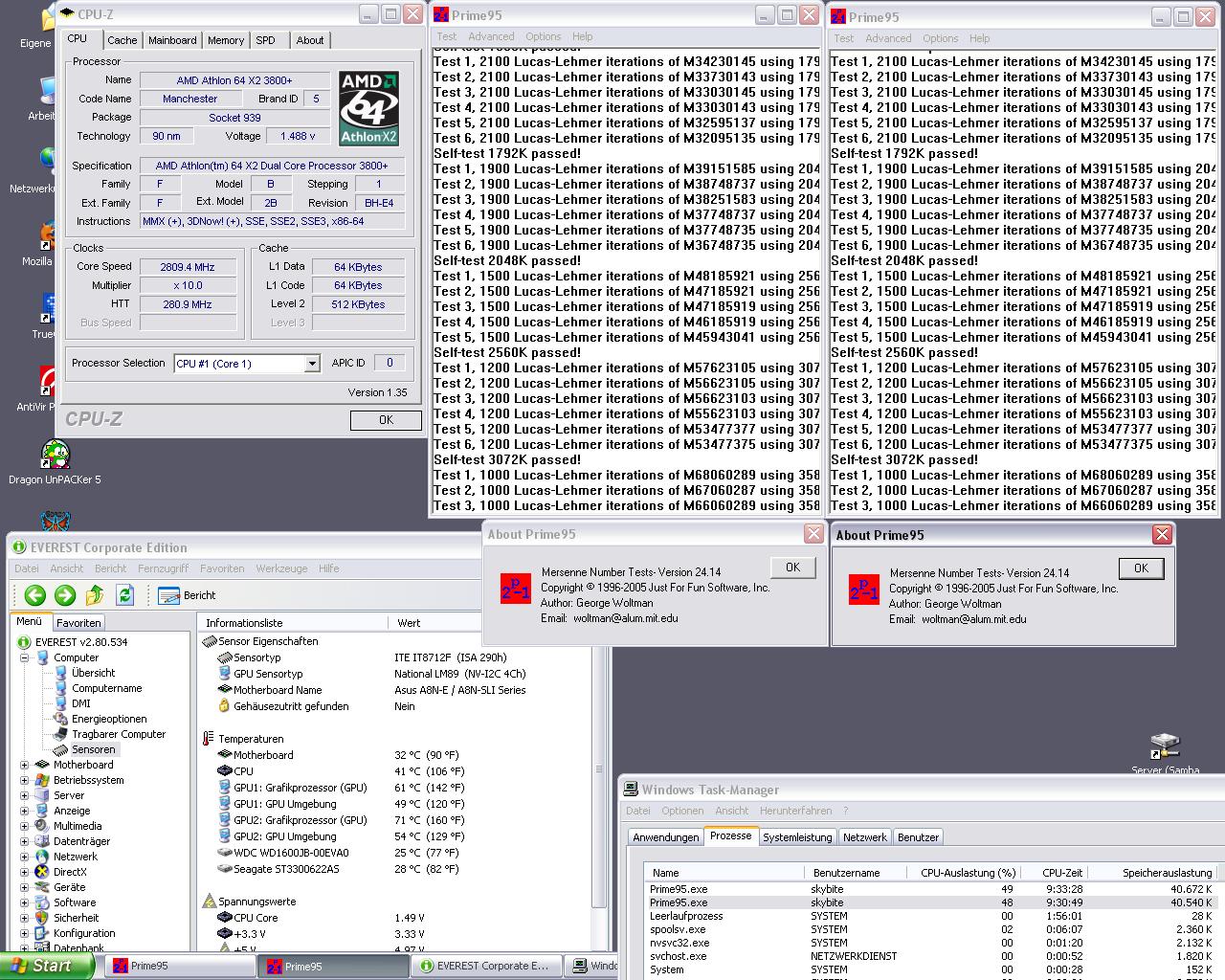This screenshot has width=1225, height=980.
Task: Expand the Motherboard node in EVEREST tree
Action: click(x=24, y=765)
